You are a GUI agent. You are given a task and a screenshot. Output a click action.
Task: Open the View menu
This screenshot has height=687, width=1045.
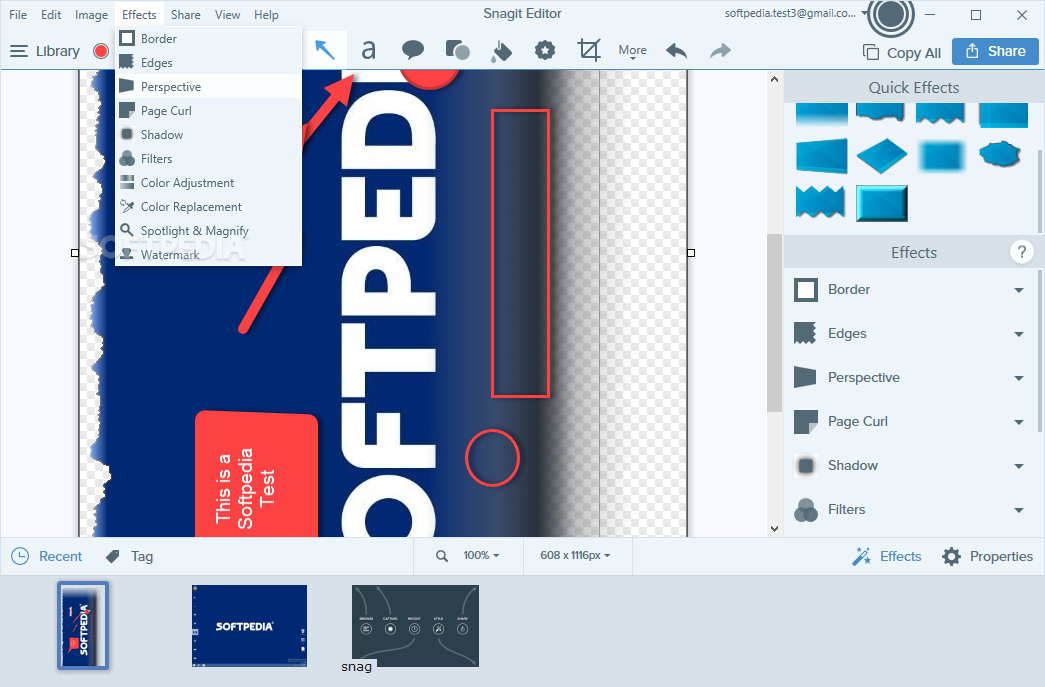[x=227, y=15]
